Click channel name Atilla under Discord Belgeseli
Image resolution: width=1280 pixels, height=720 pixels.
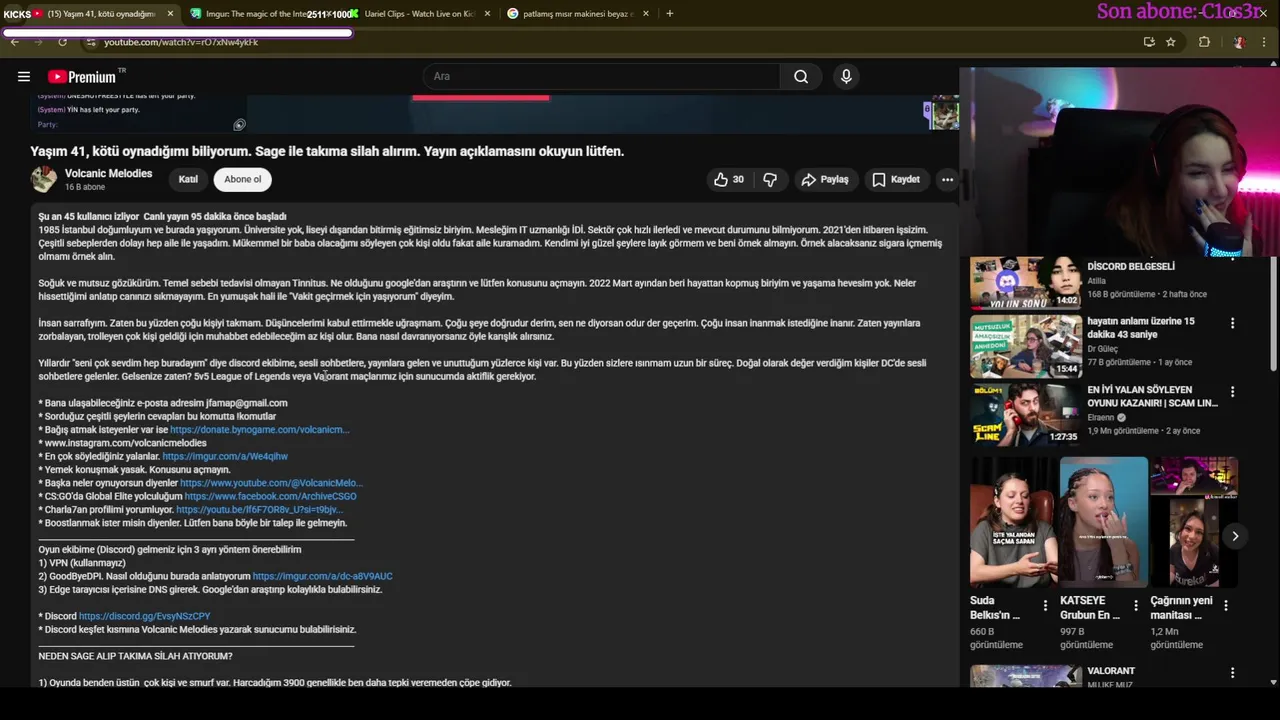click(1097, 281)
